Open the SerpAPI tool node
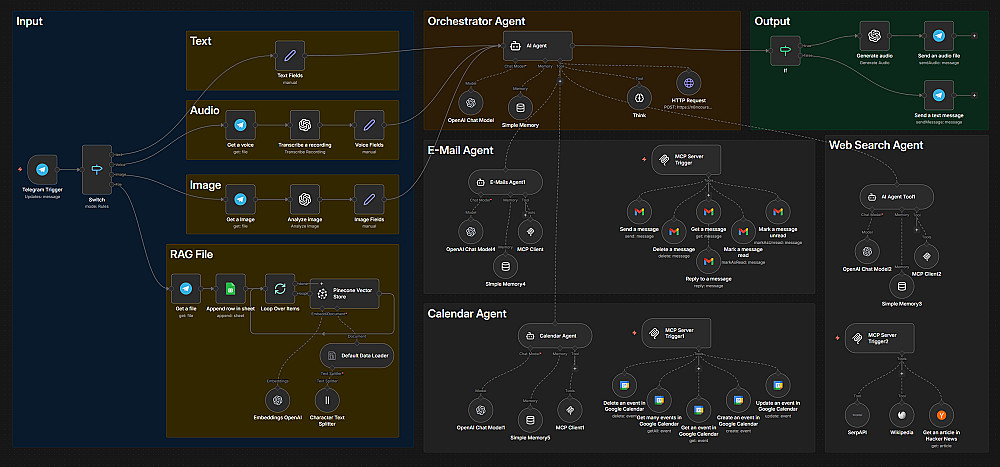Viewport: 1000px width, 467px height. pos(857,415)
